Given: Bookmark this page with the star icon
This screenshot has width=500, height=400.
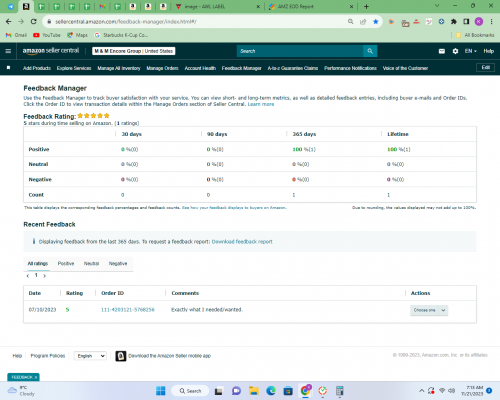Looking at the screenshot, I should [x=376, y=22].
